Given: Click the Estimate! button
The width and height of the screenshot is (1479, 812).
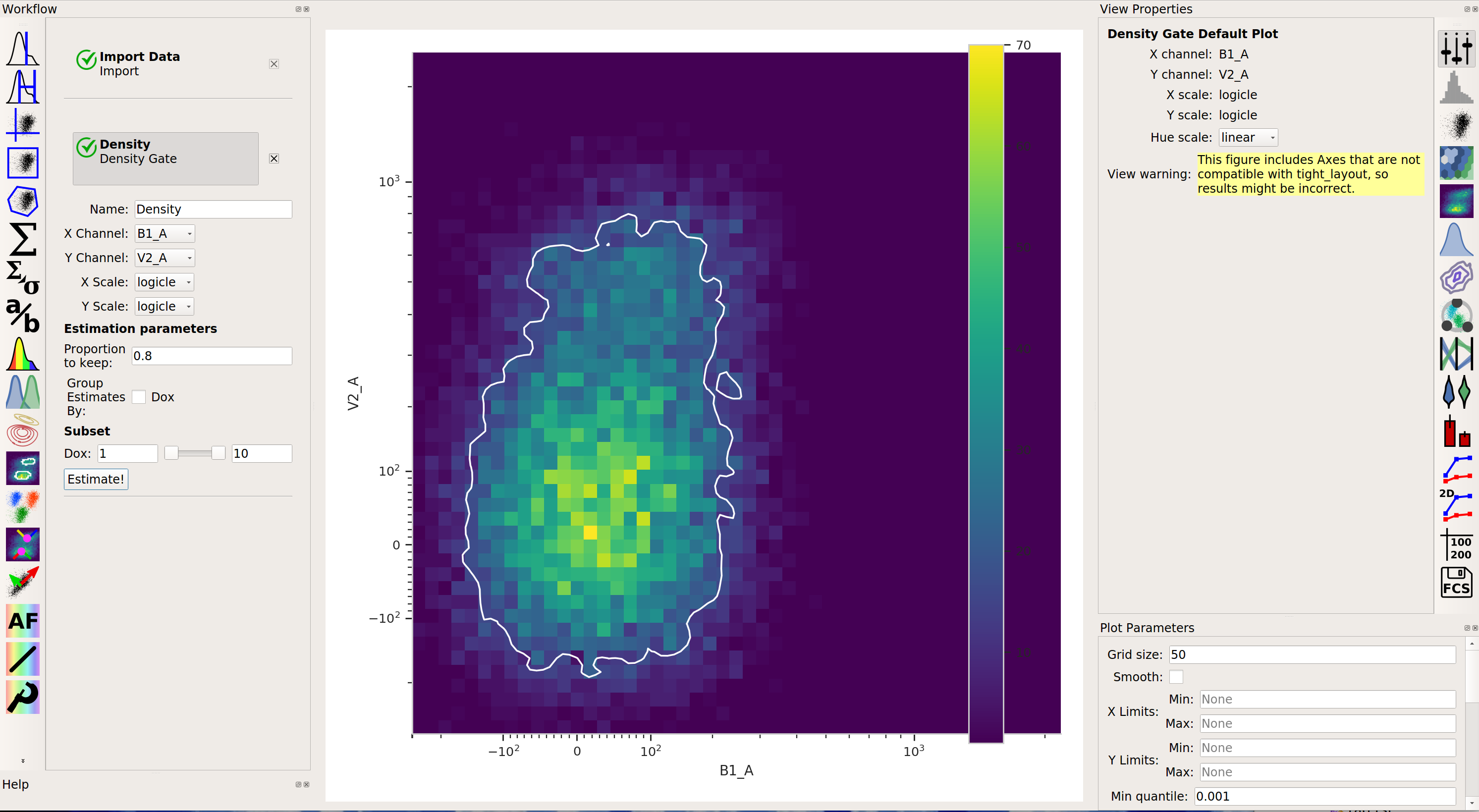Looking at the screenshot, I should (96, 479).
